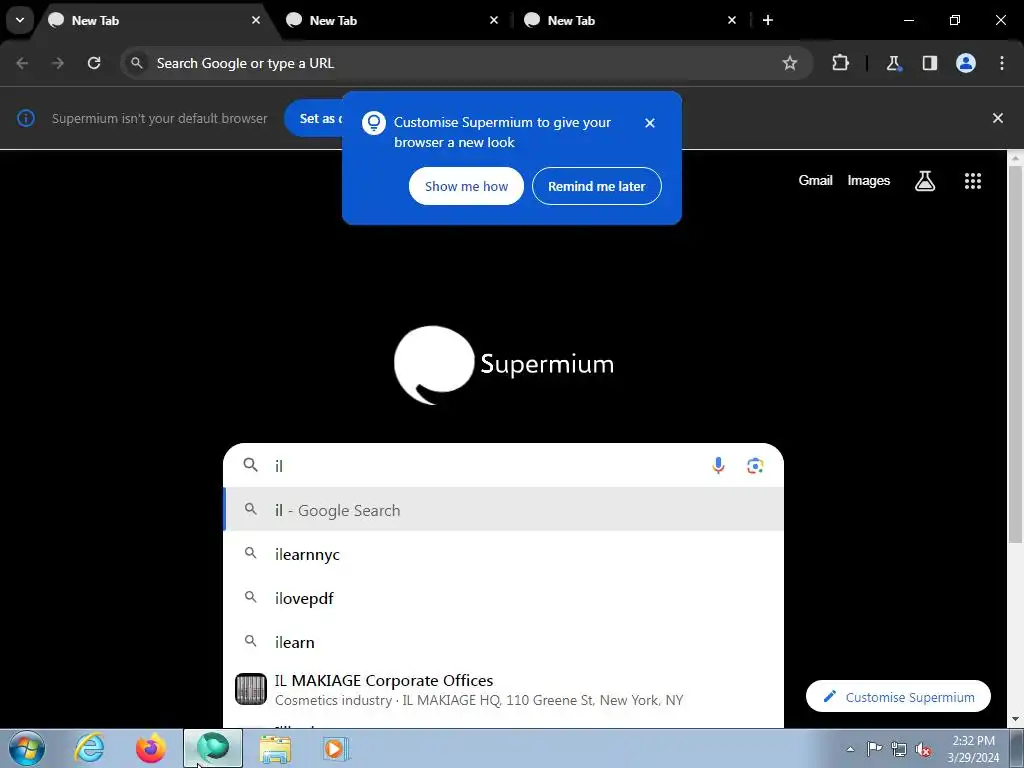
Task: Open the profile avatar menu
Action: point(966,63)
